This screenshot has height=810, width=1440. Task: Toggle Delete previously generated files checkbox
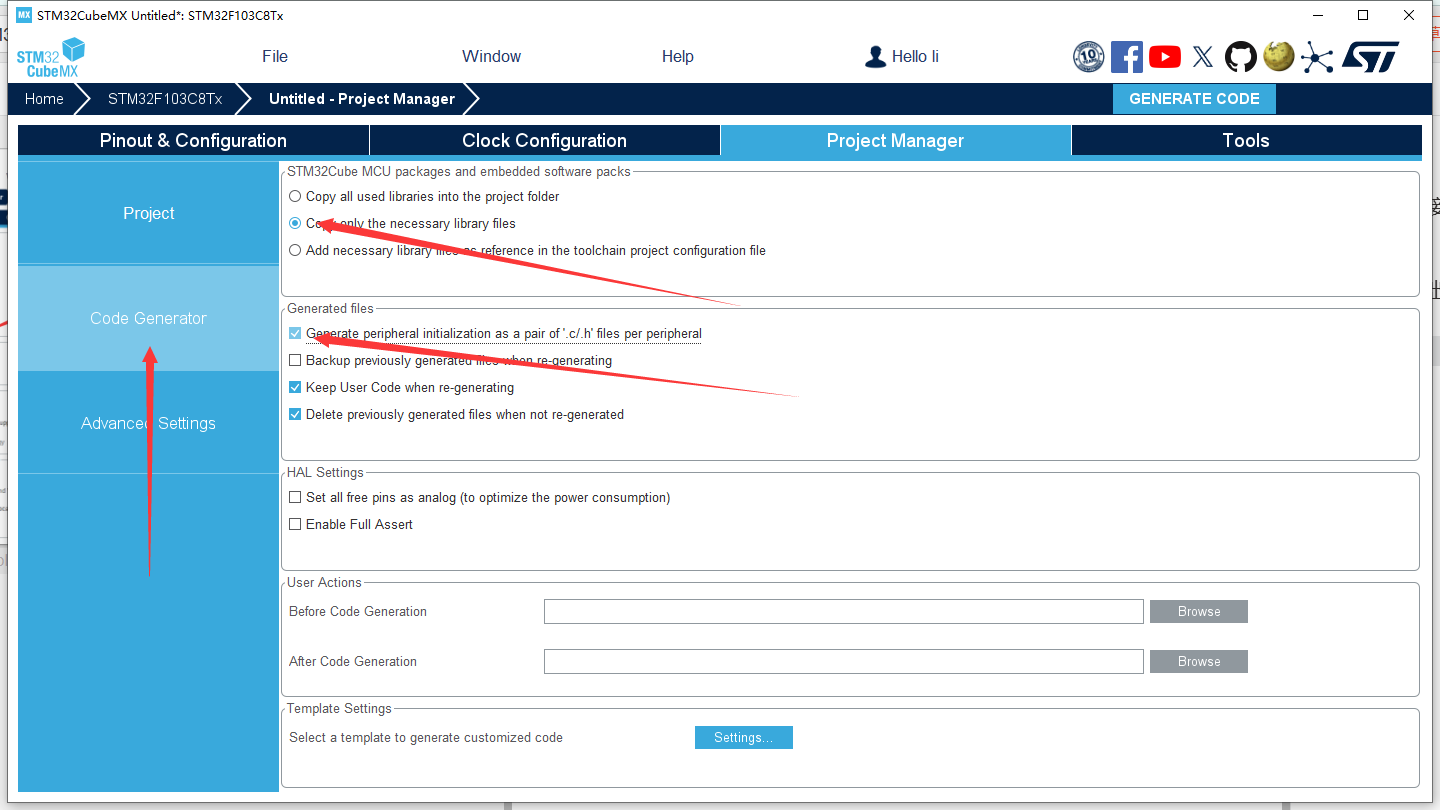(295, 414)
